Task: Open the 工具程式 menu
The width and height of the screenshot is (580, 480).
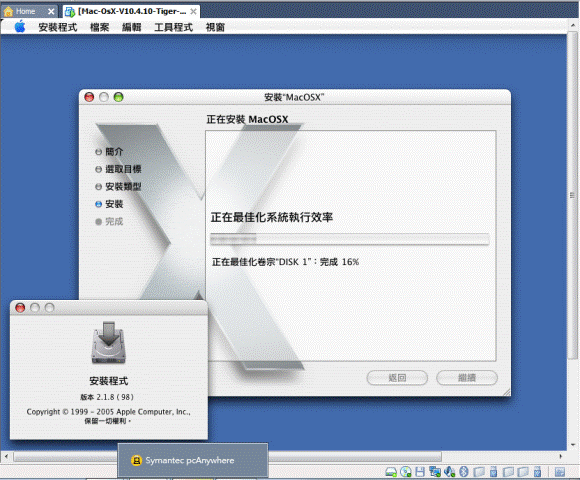Action: [173, 27]
